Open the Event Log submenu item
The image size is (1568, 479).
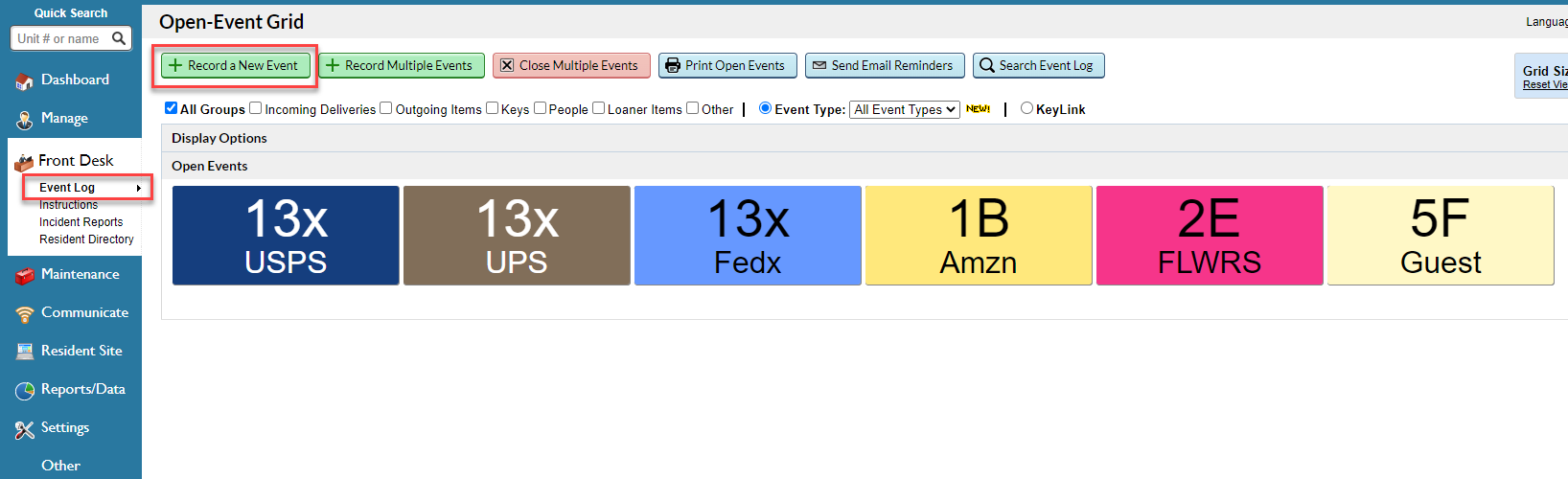point(67,188)
